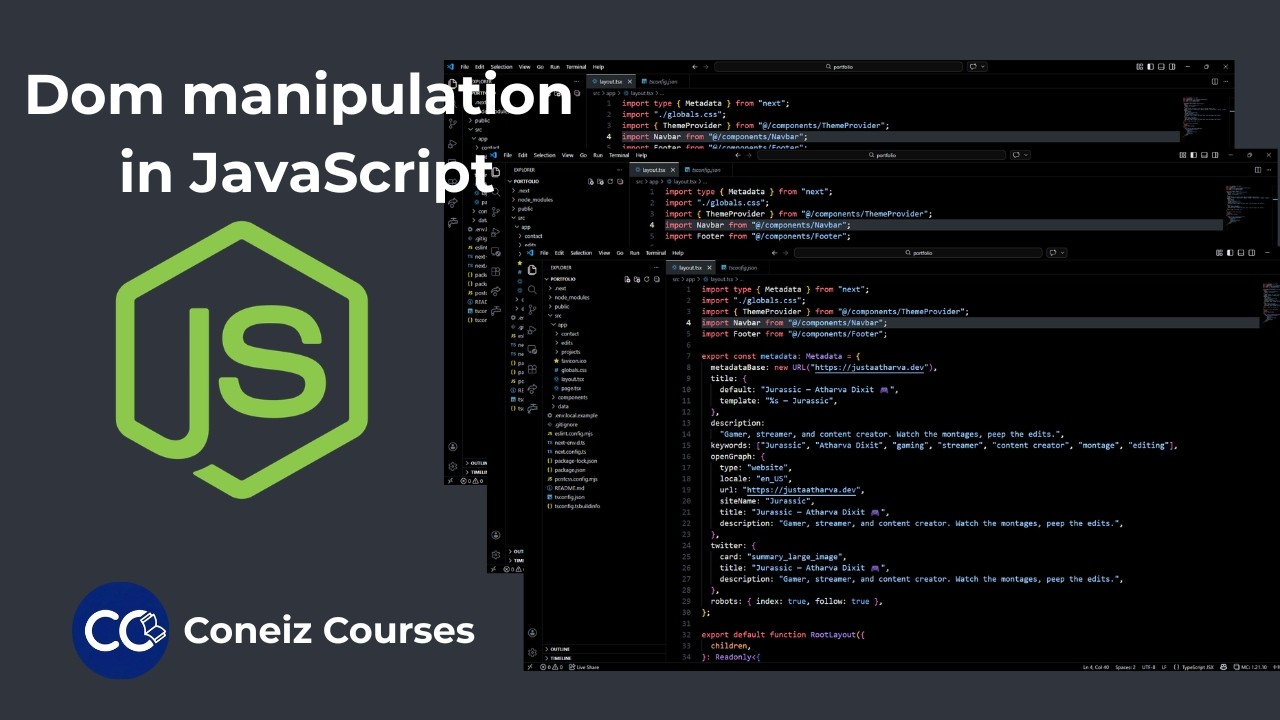1280x720 pixels.
Task: Click the minimap in rearmost window editor
Action: point(1205,115)
